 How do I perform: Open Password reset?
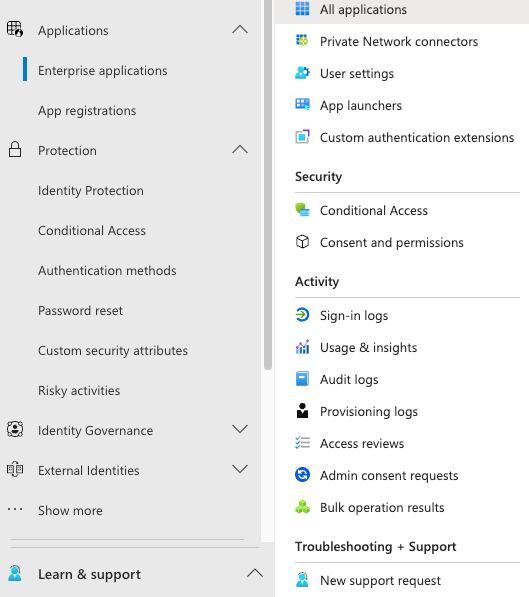80,310
